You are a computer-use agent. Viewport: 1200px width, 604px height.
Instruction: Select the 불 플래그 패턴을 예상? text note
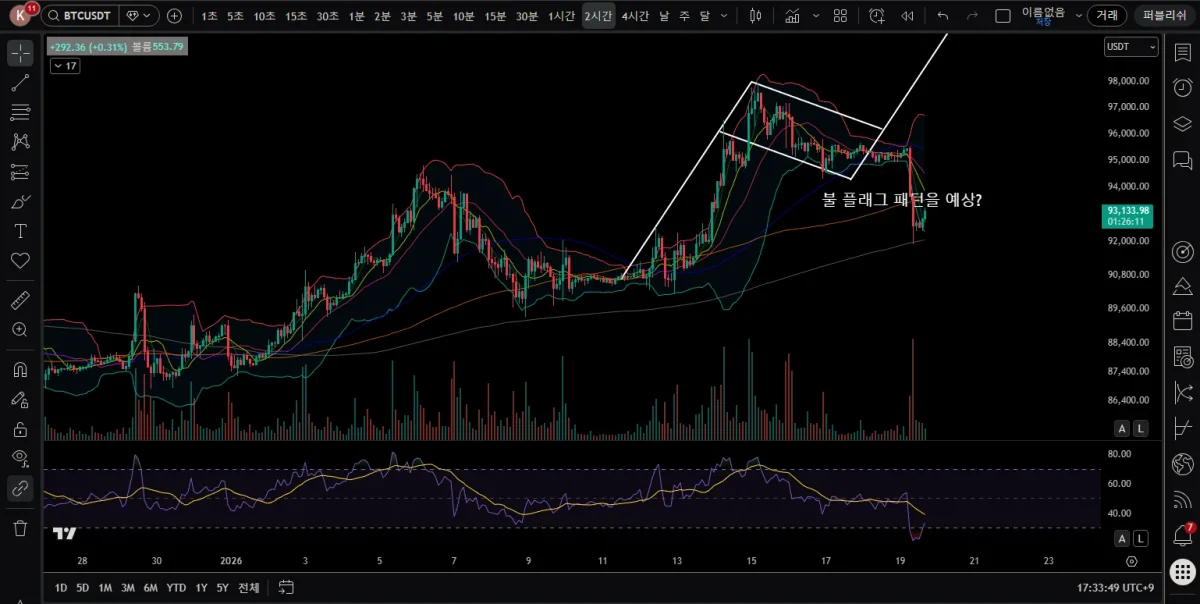click(x=901, y=199)
